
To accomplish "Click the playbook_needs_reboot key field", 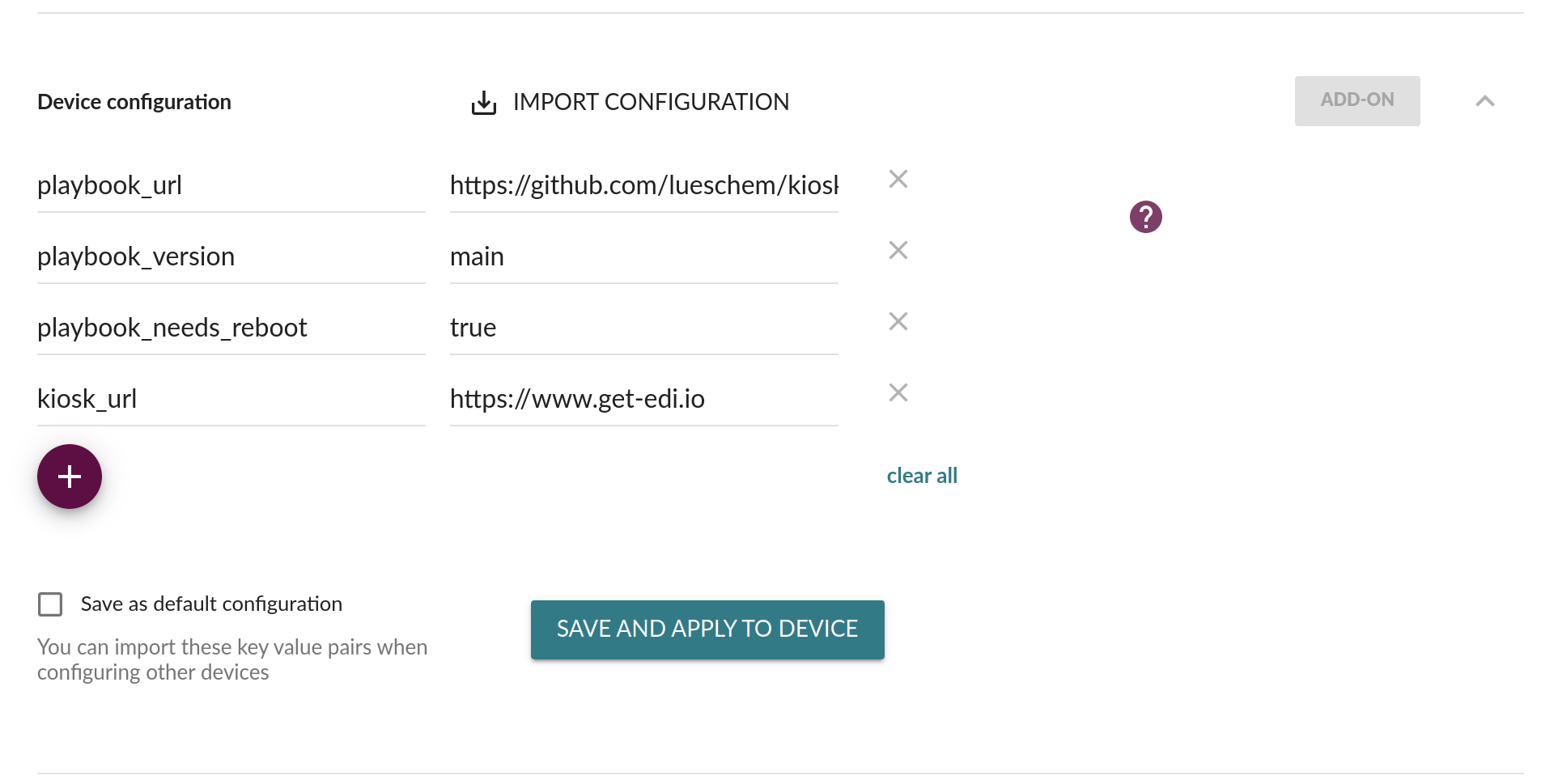I will [x=231, y=328].
